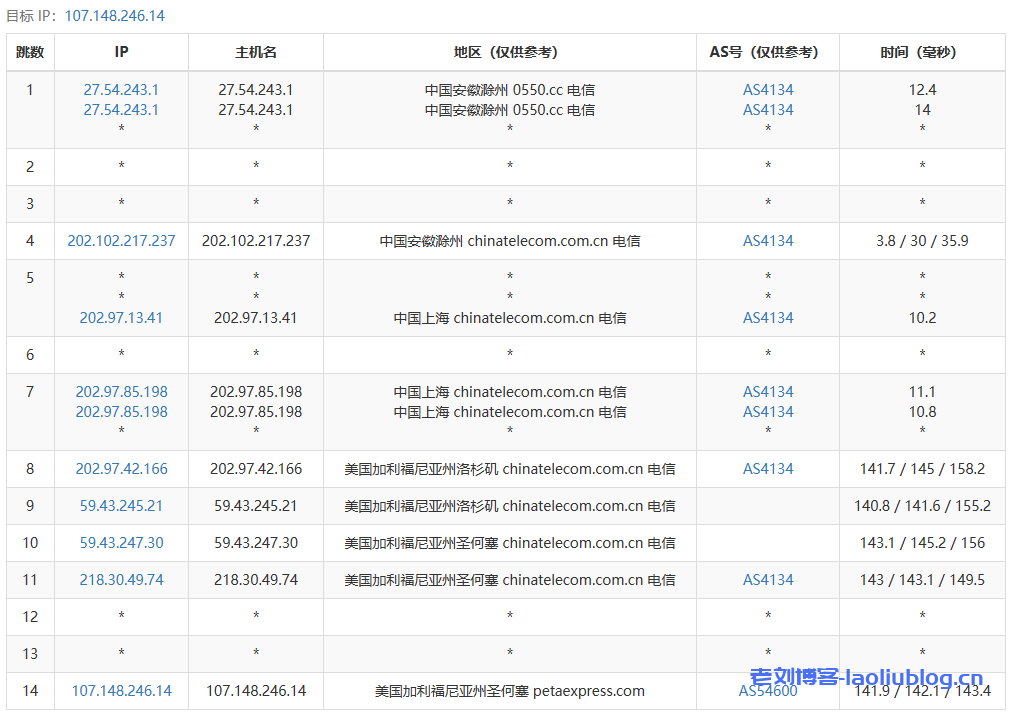Click the target IP 107.148.246.14 above the table
Screen dimensions: 1009x715
click(115, 16)
